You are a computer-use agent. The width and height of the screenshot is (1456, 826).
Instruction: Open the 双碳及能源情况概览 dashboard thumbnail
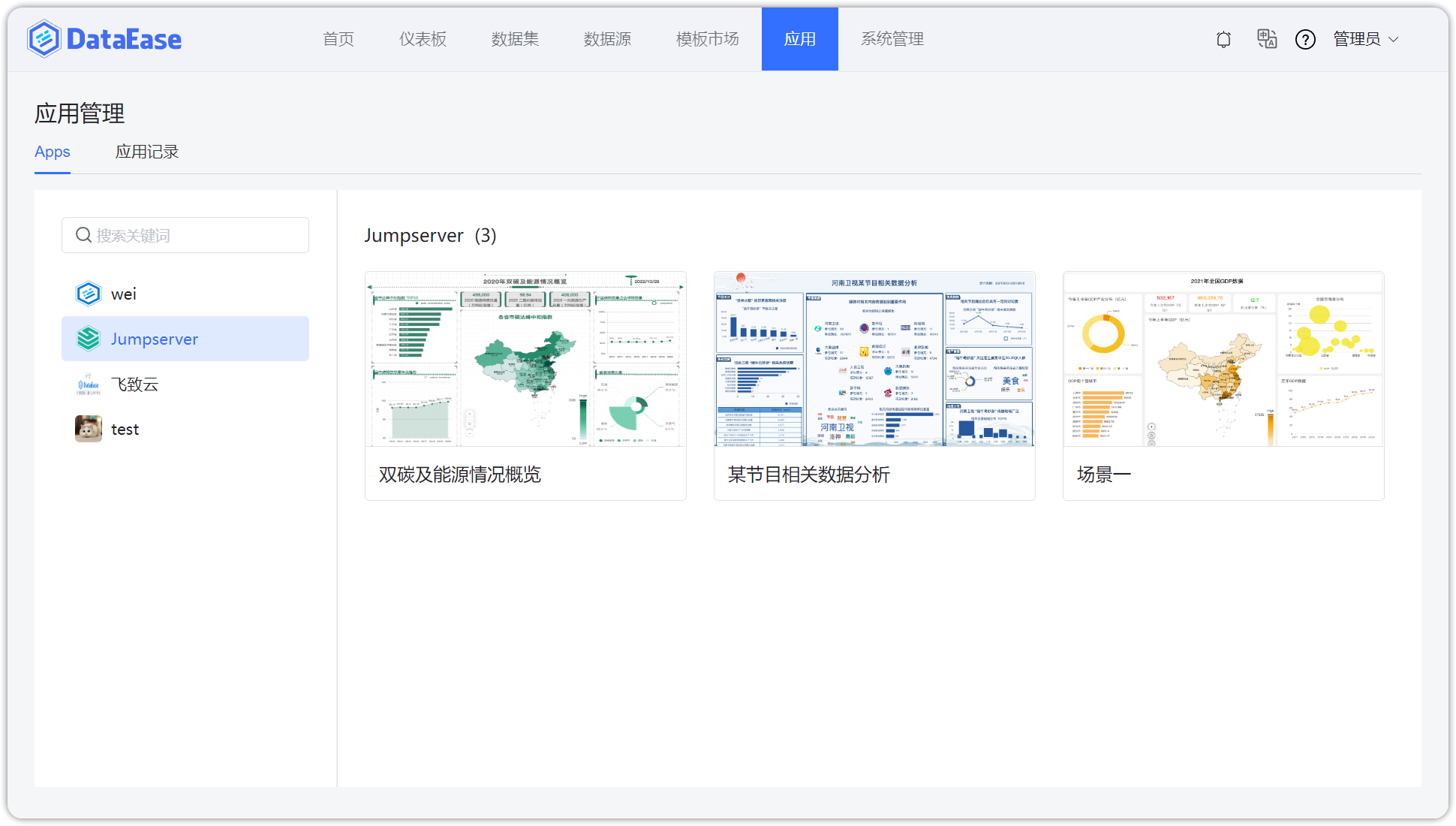[x=525, y=360]
